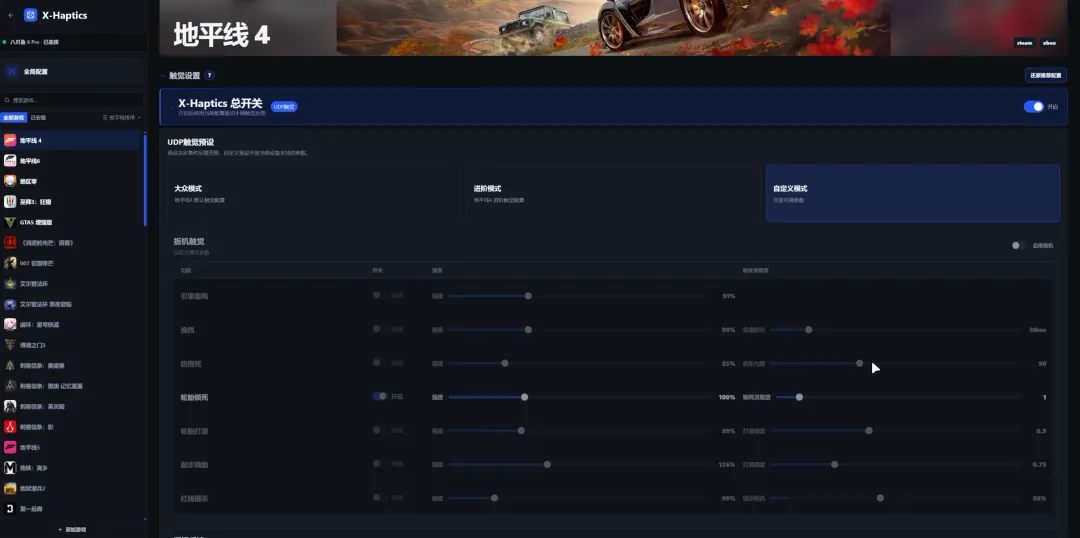Adjust the 红线提示 强度 slider at 99%
Screen dimensions: 1080x538
(x=494, y=498)
